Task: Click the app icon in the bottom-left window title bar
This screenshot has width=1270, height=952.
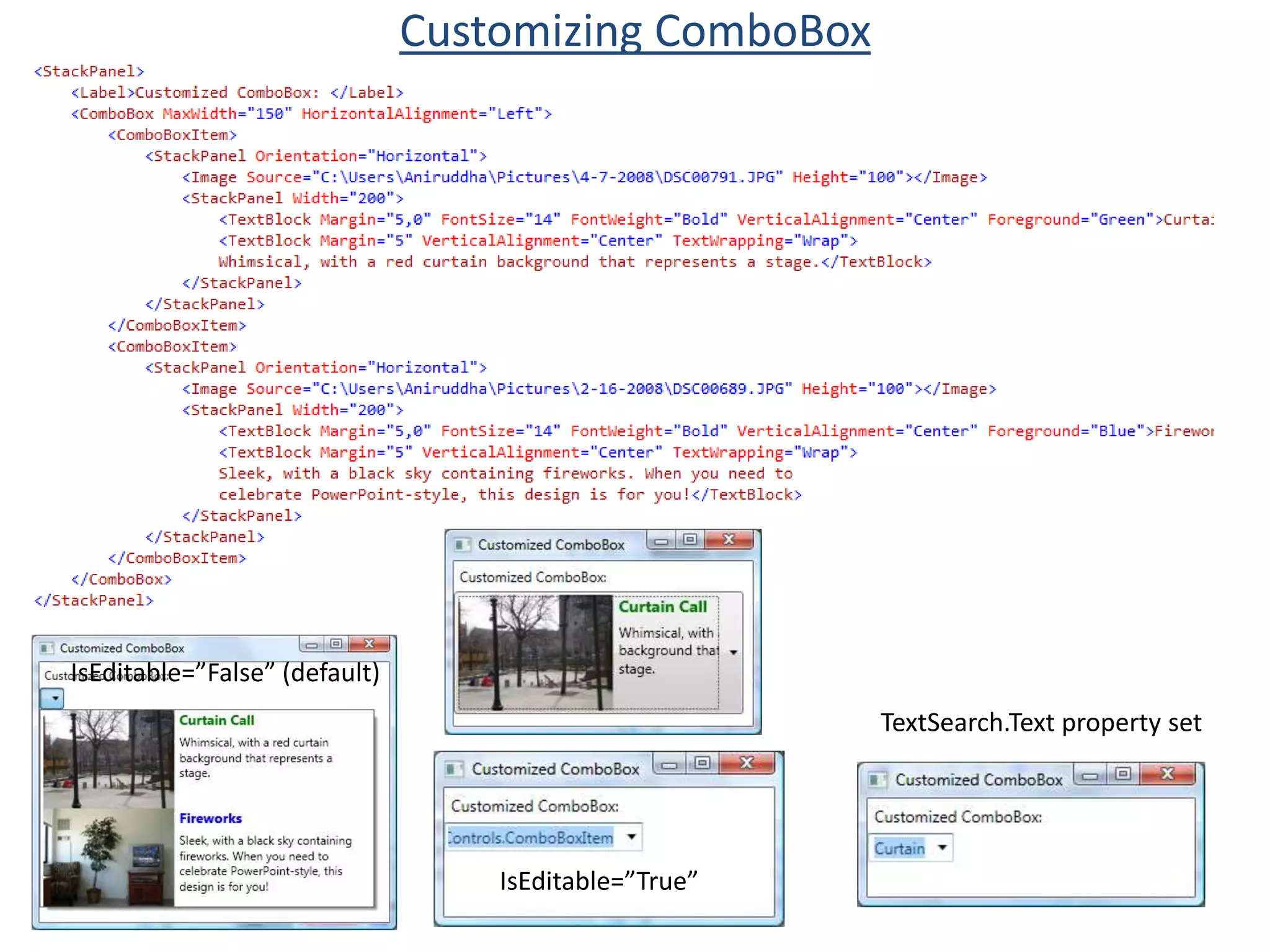Action: click(x=47, y=648)
